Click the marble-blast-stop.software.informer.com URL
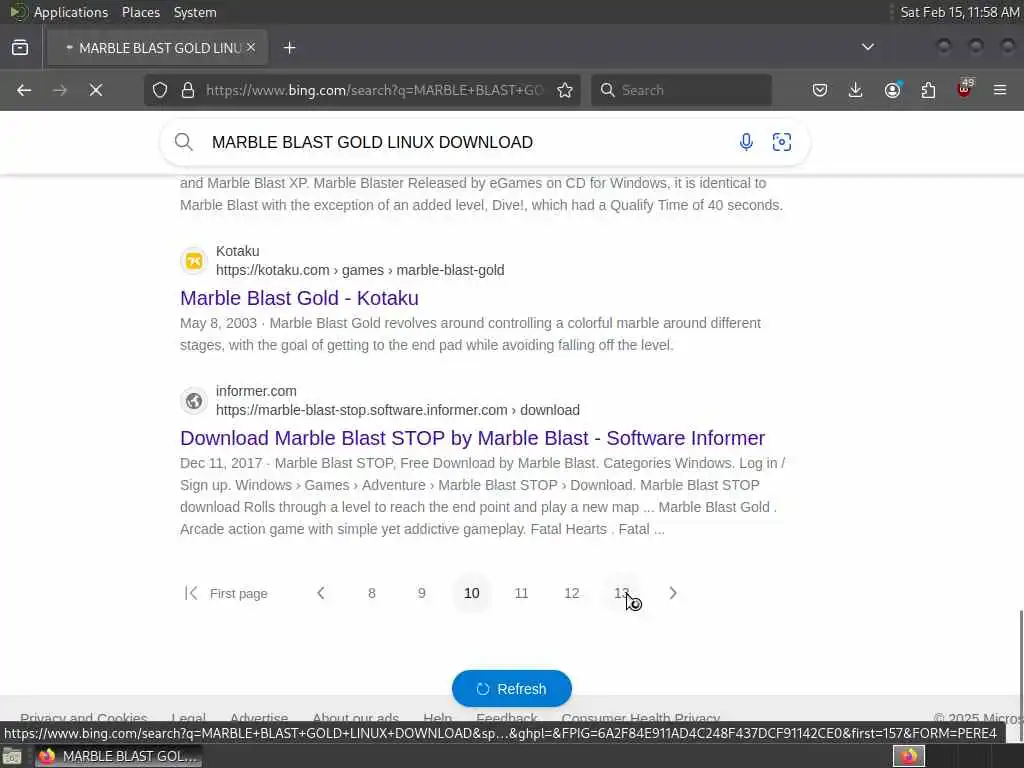This screenshot has width=1024, height=768. point(398,410)
